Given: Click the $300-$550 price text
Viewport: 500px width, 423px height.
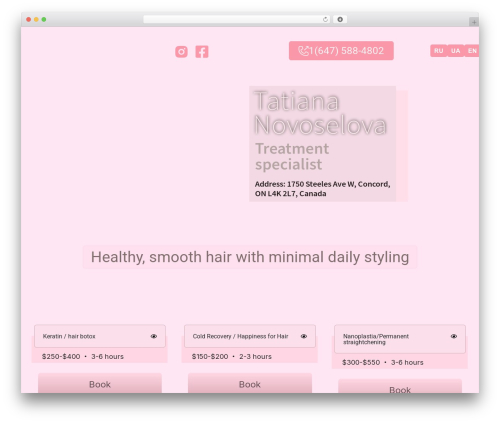Looking at the screenshot, I should (x=361, y=362).
